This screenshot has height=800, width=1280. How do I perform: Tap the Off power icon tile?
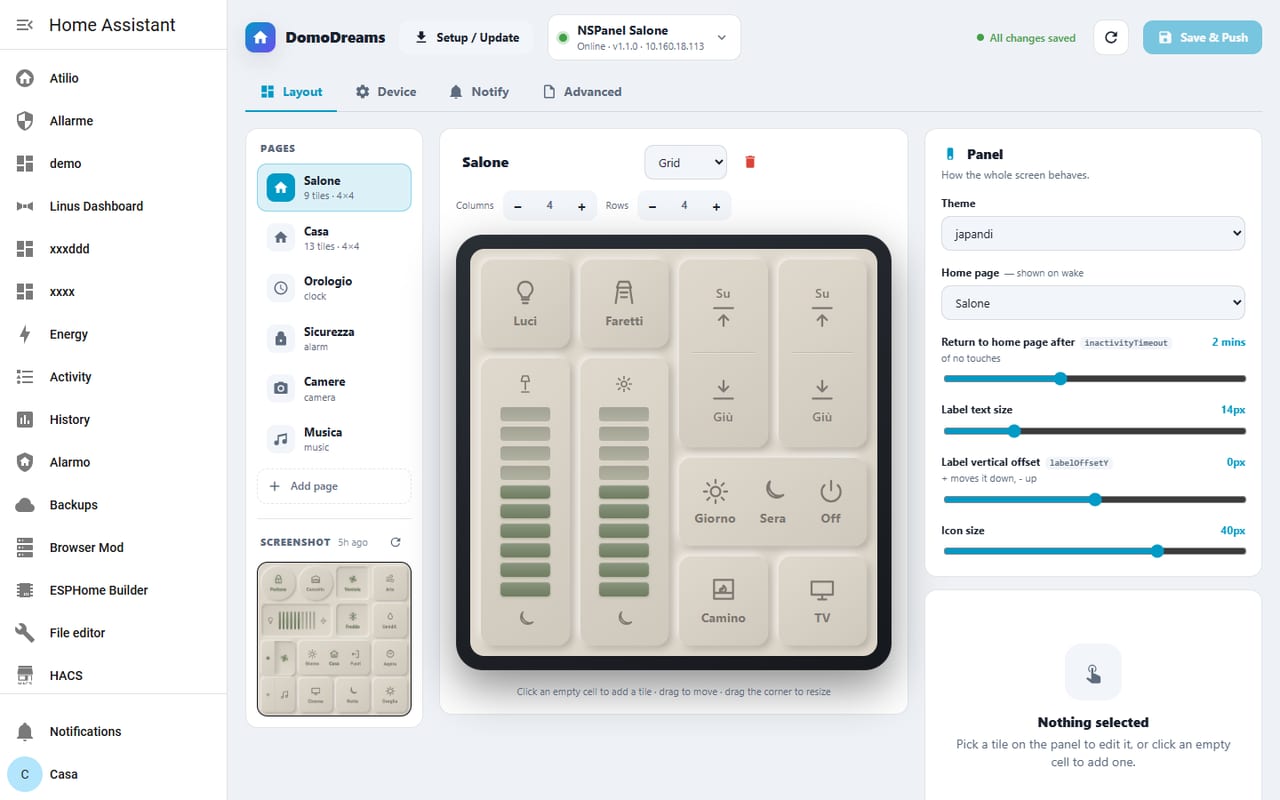(831, 502)
